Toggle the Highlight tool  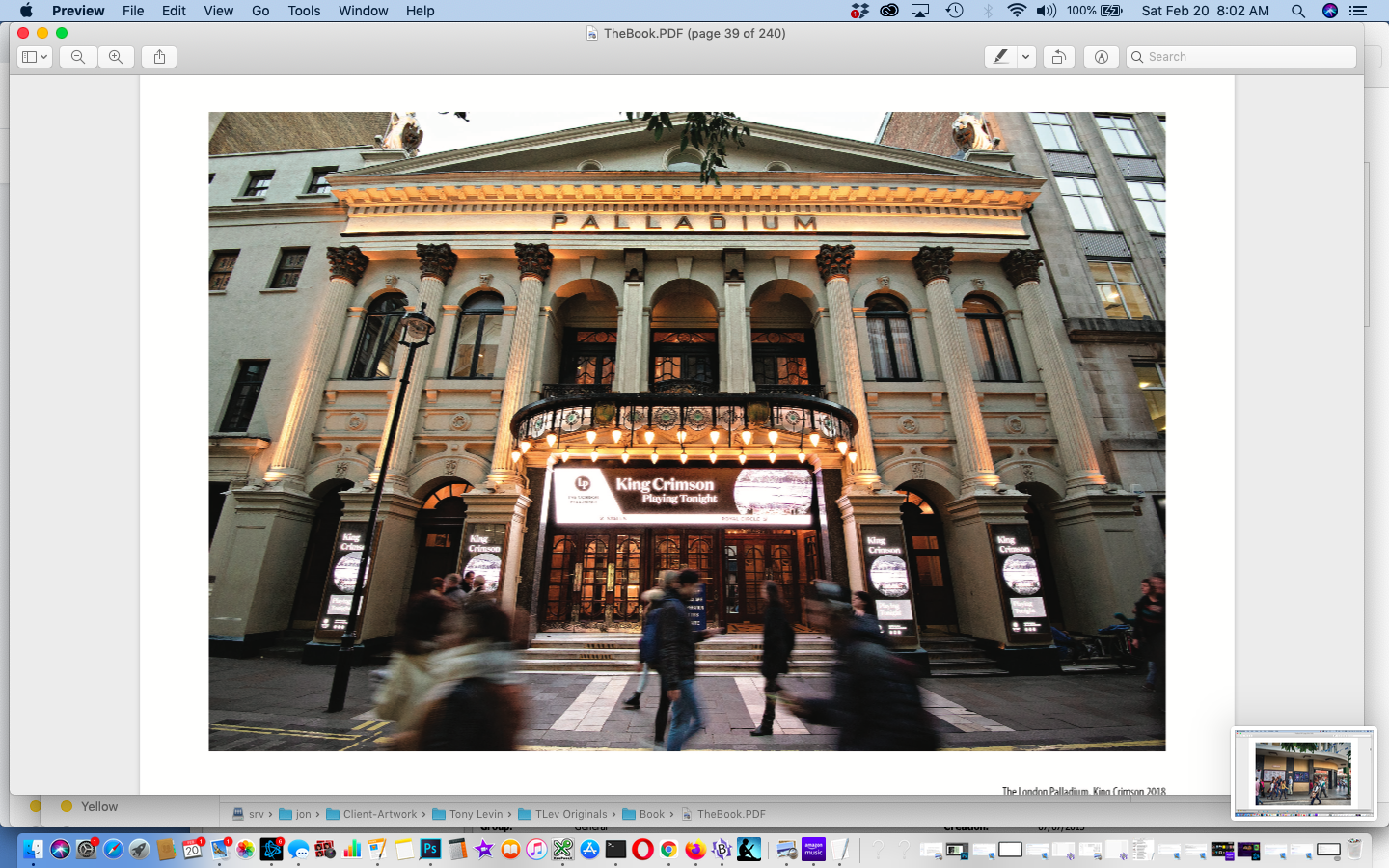[1000, 57]
